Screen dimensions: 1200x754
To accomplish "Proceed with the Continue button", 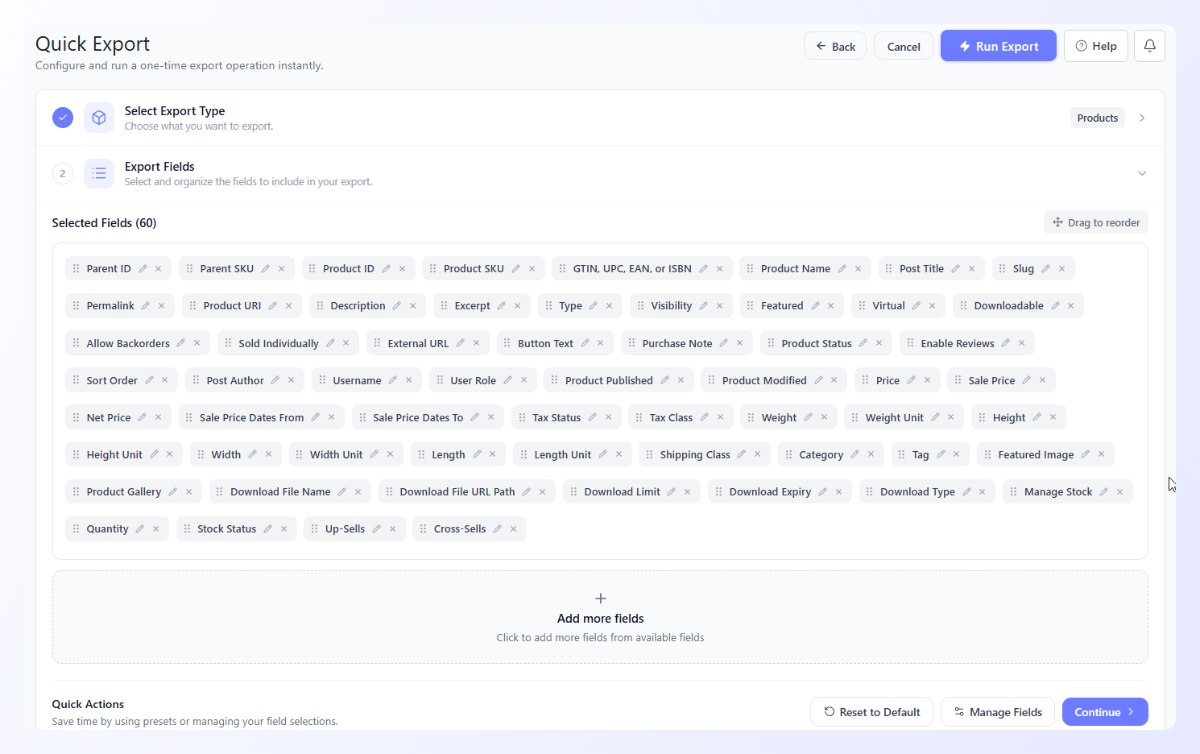I will click(1105, 712).
